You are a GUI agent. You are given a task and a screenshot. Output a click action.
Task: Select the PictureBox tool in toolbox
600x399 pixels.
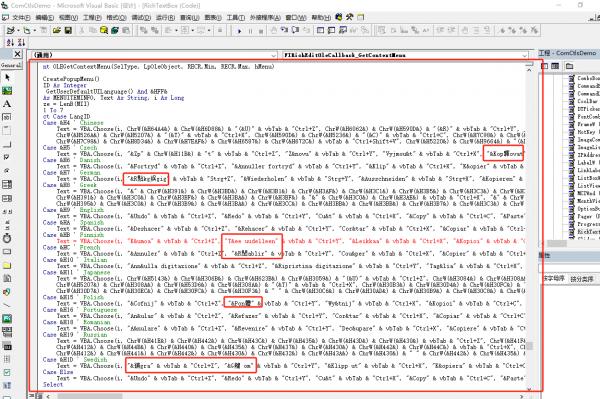click(7, 91)
